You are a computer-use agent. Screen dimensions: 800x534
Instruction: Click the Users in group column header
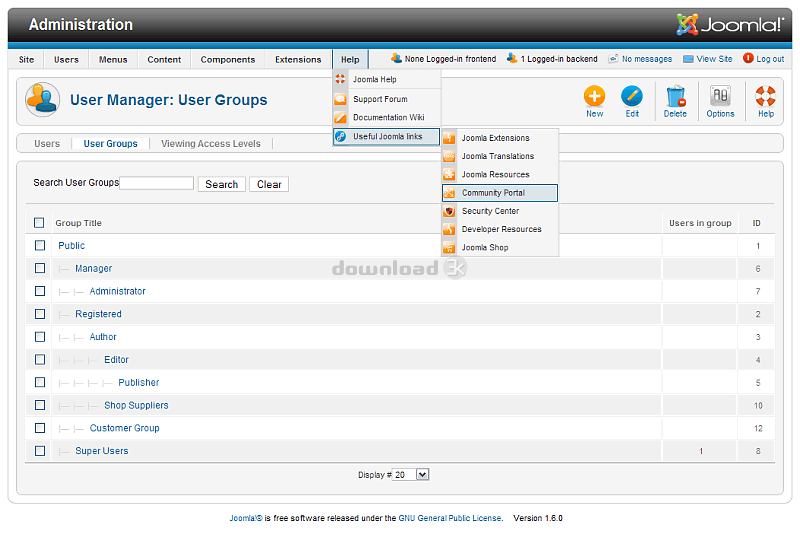click(700, 223)
